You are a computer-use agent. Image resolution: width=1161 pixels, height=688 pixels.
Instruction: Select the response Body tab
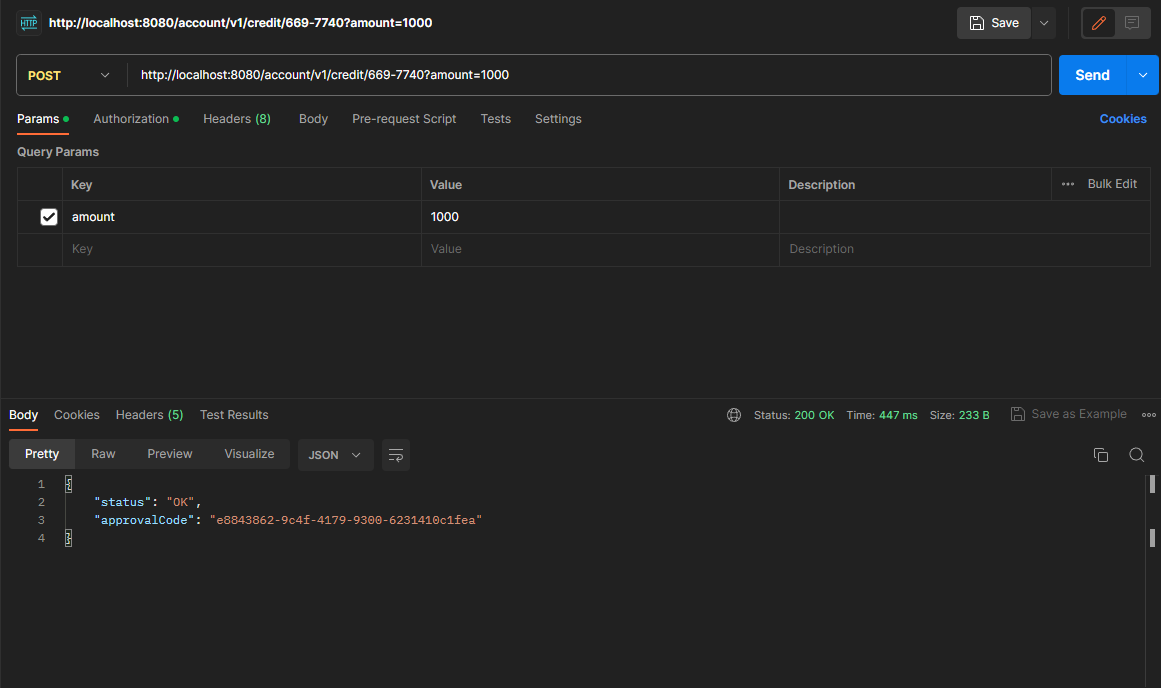coord(23,415)
